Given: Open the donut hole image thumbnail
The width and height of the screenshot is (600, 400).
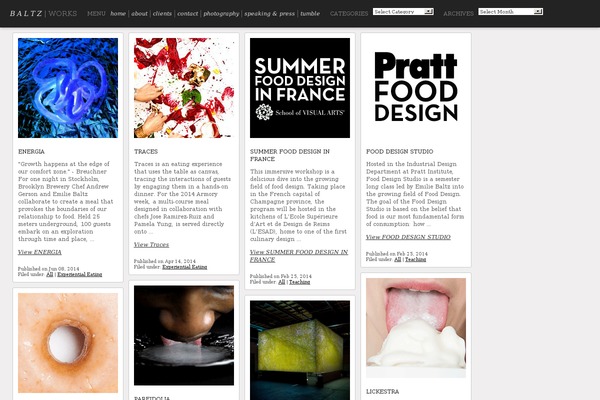Looking at the screenshot, I should (x=68, y=343).
